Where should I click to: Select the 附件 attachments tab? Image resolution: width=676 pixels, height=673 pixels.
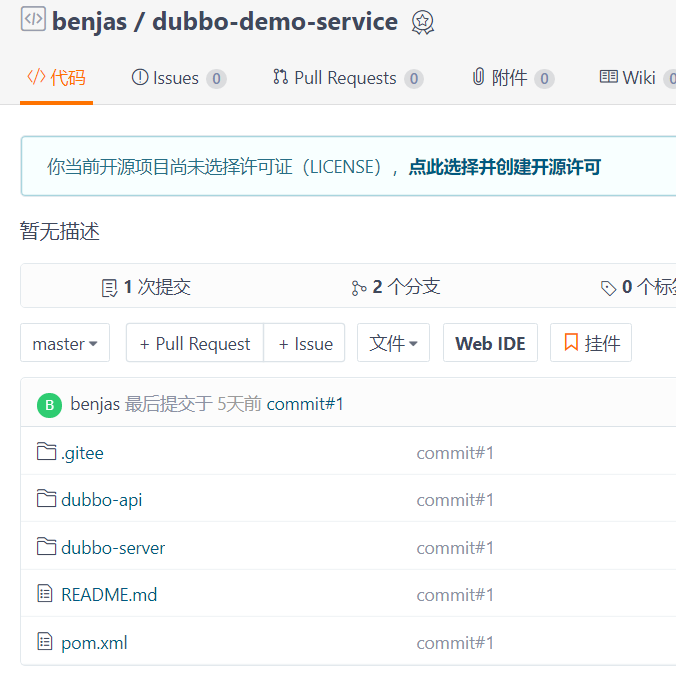pyautogui.click(x=511, y=78)
